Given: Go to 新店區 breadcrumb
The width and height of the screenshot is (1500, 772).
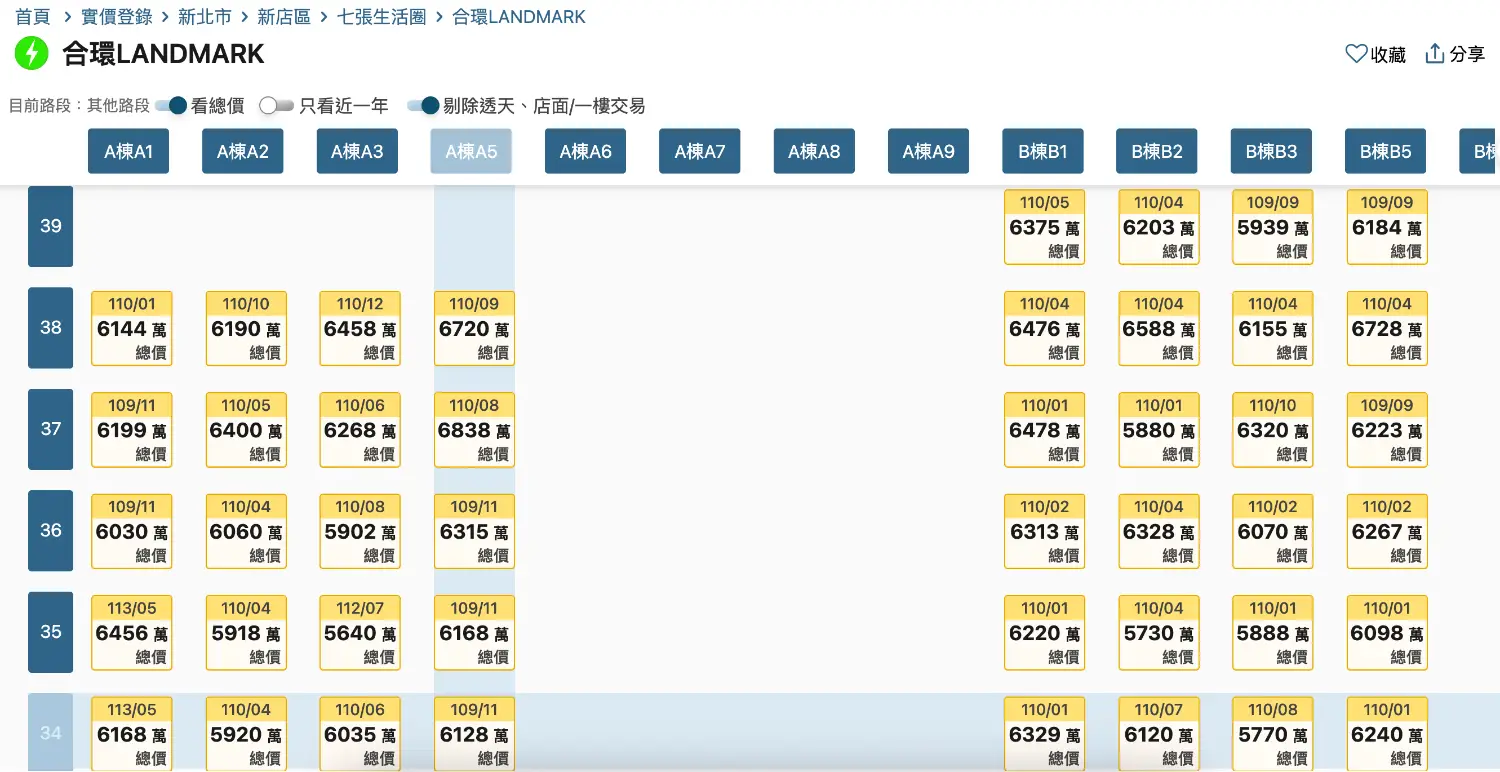Looking at the screenshot, I should coord(284,17).
